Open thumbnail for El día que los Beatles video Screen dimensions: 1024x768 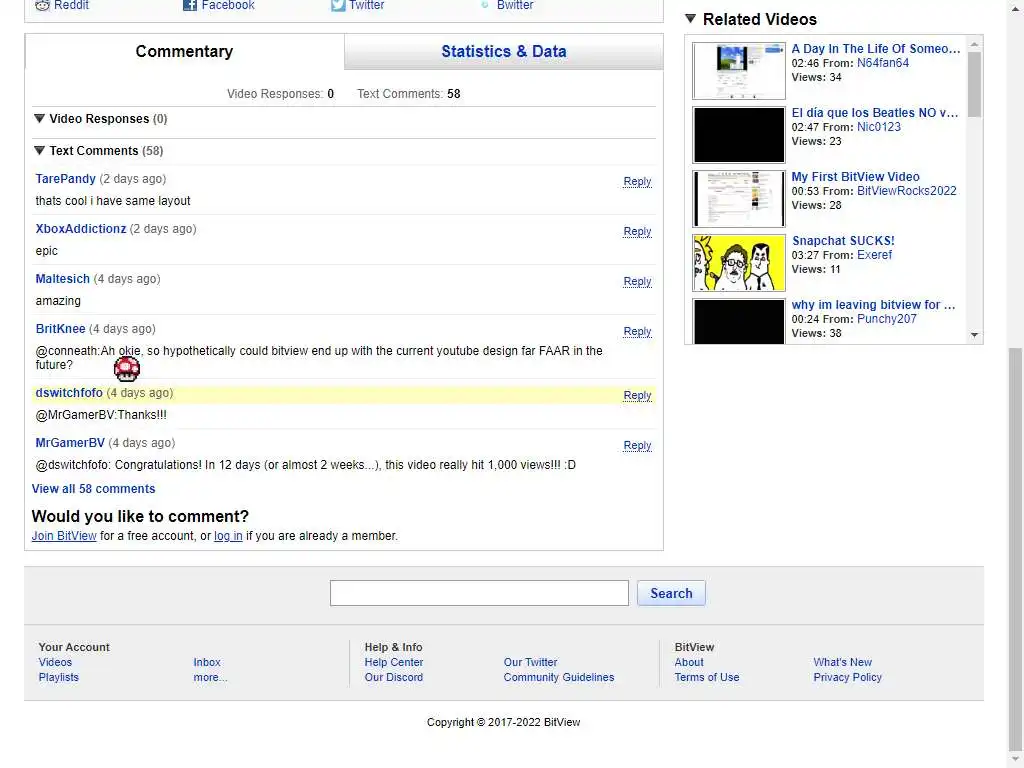[x=739, y=135]
